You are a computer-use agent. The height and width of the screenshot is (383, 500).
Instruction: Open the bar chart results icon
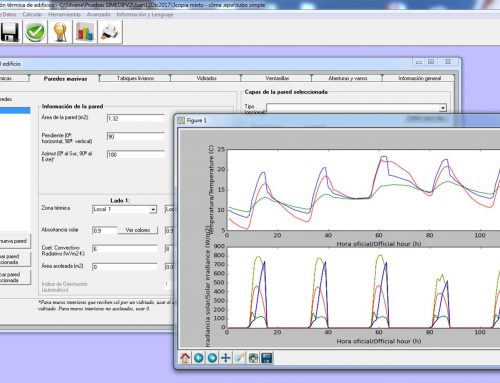85,32
